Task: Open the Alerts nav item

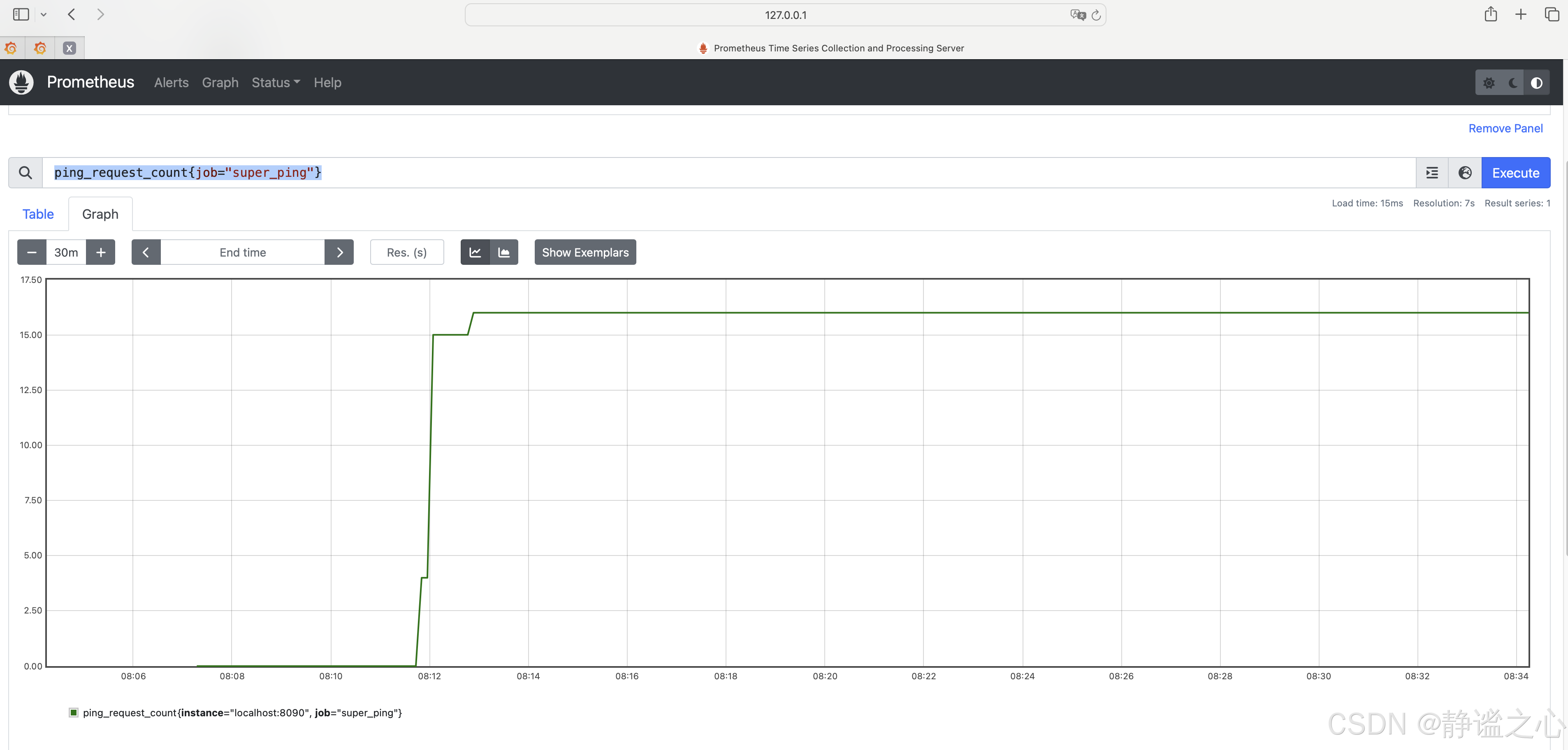Action: (171, 83)
